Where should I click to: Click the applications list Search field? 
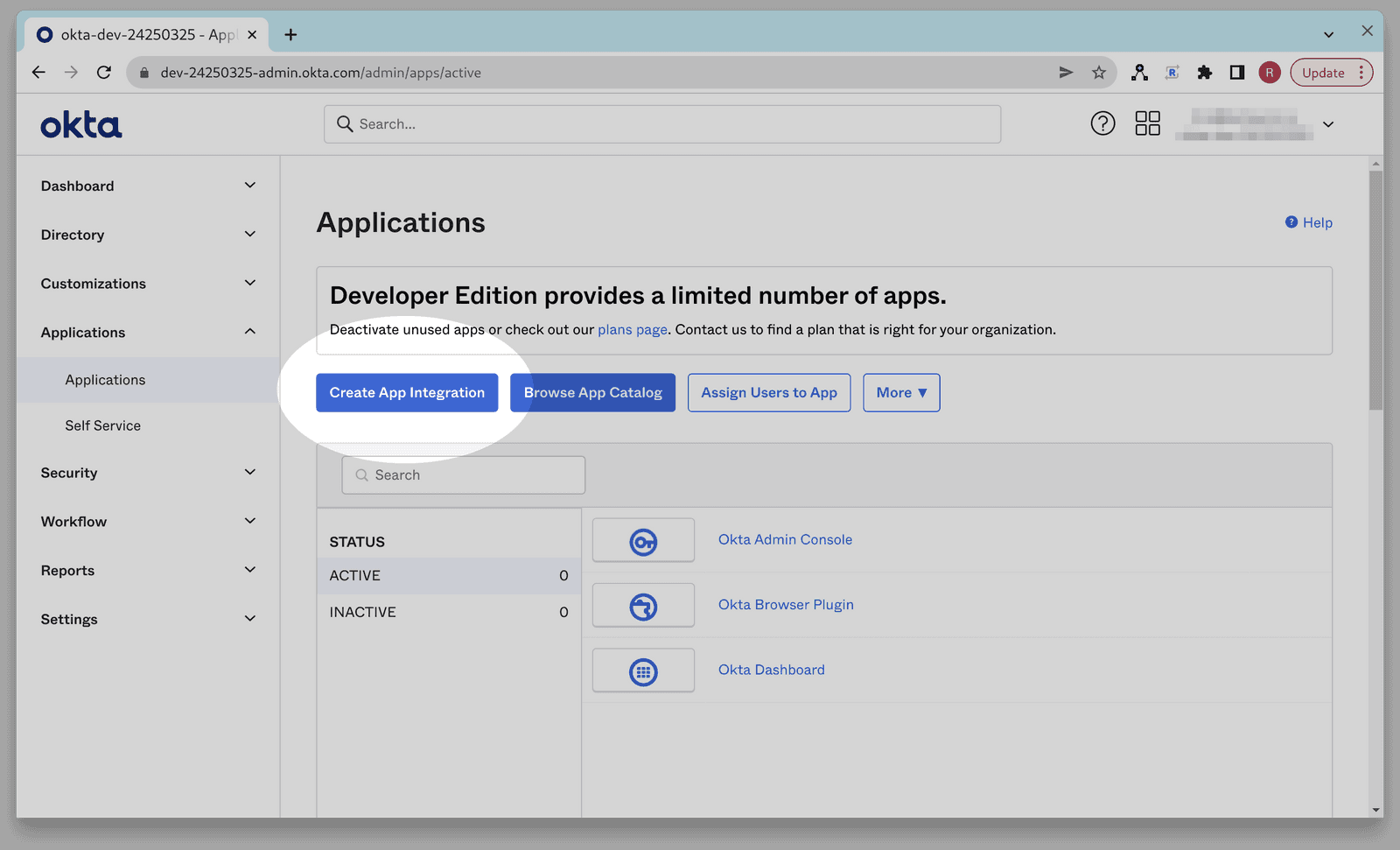coord(464,475)
